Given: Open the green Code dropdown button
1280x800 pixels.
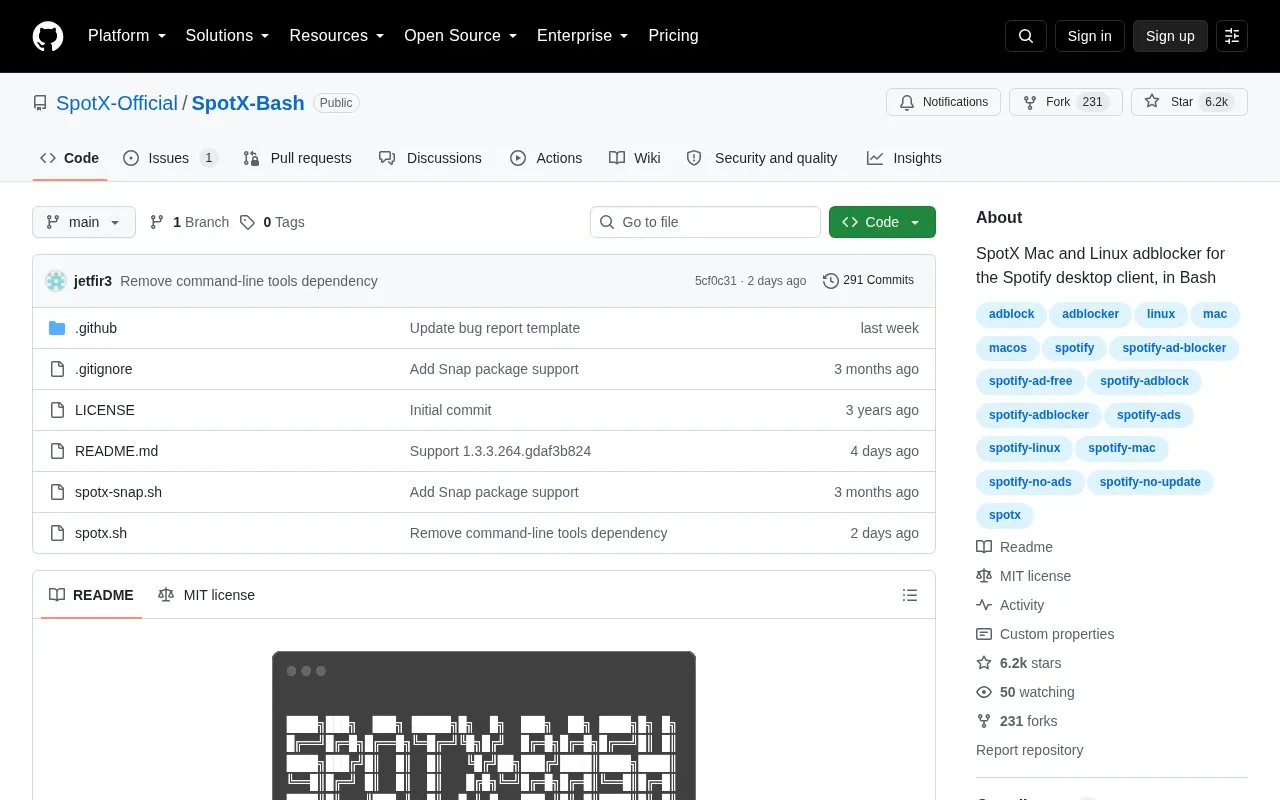Looking at the screenshot, I should pyautogui.click(x=882, y=222).
